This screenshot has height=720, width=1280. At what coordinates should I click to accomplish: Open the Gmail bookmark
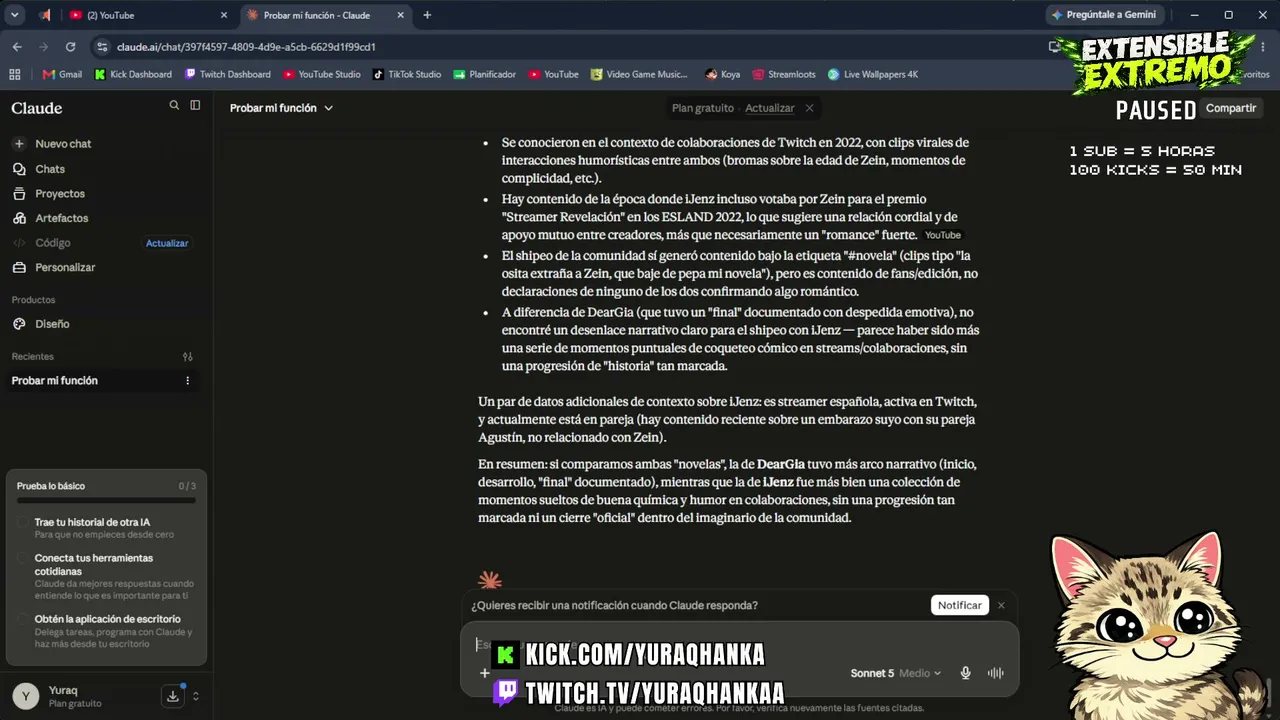pos(62,74)
